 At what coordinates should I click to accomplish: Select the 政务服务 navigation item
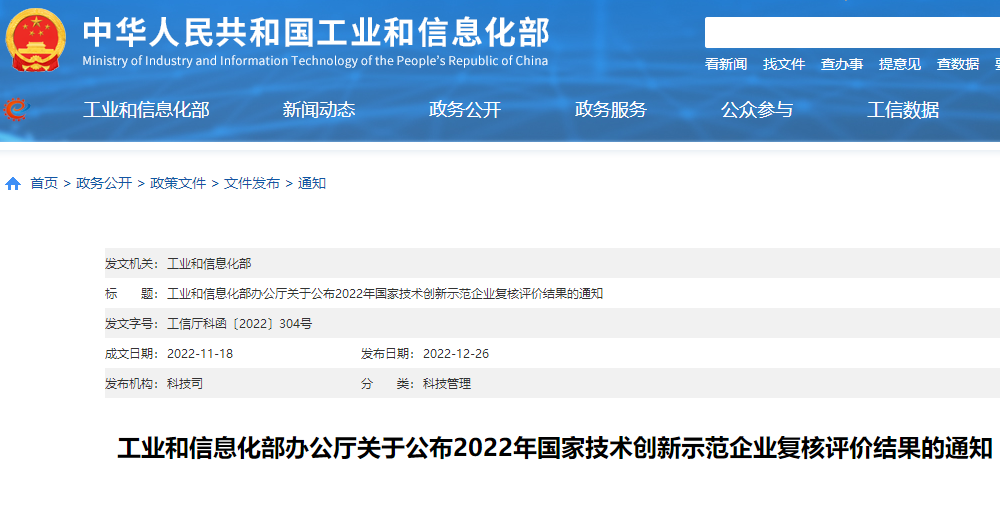click(x=611, y=110)
